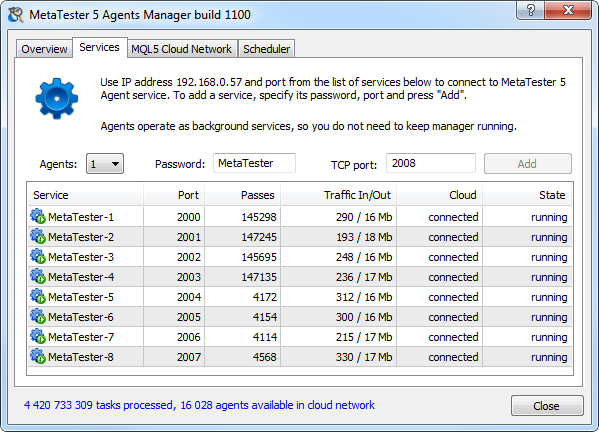Sort services by Passes column header
The image size is (599, 432).
click(x=243, y=195)
